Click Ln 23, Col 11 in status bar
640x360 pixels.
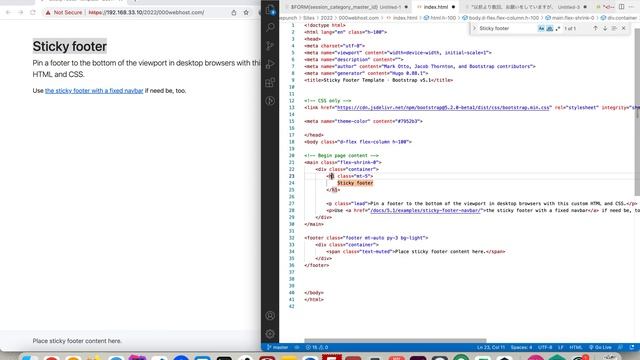click(491, 347)
